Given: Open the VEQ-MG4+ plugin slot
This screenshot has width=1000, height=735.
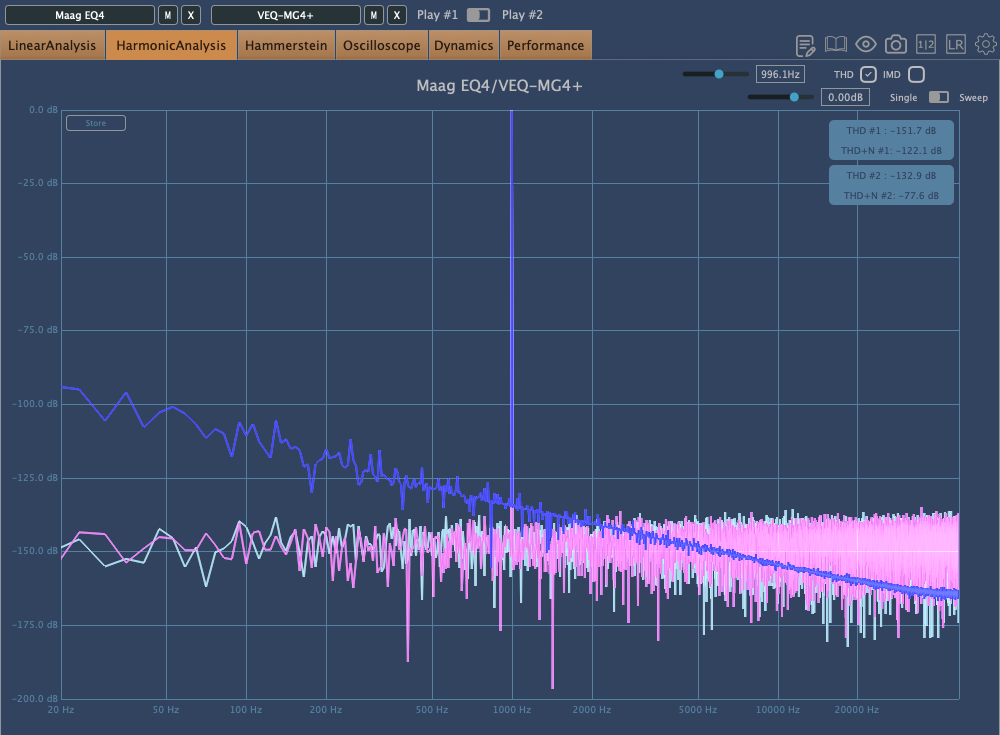Looking at the screenshot, I should (x=286, y=15).
